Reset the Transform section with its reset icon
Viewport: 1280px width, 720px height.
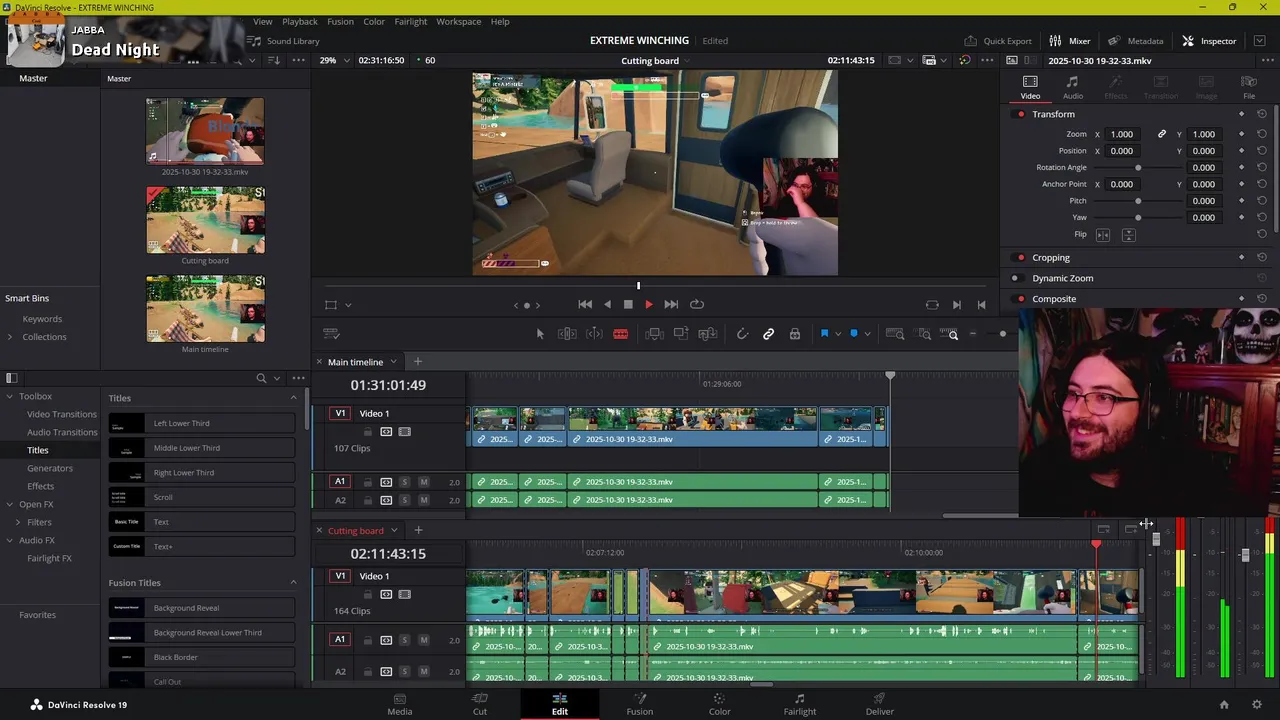click(1261, 114)
